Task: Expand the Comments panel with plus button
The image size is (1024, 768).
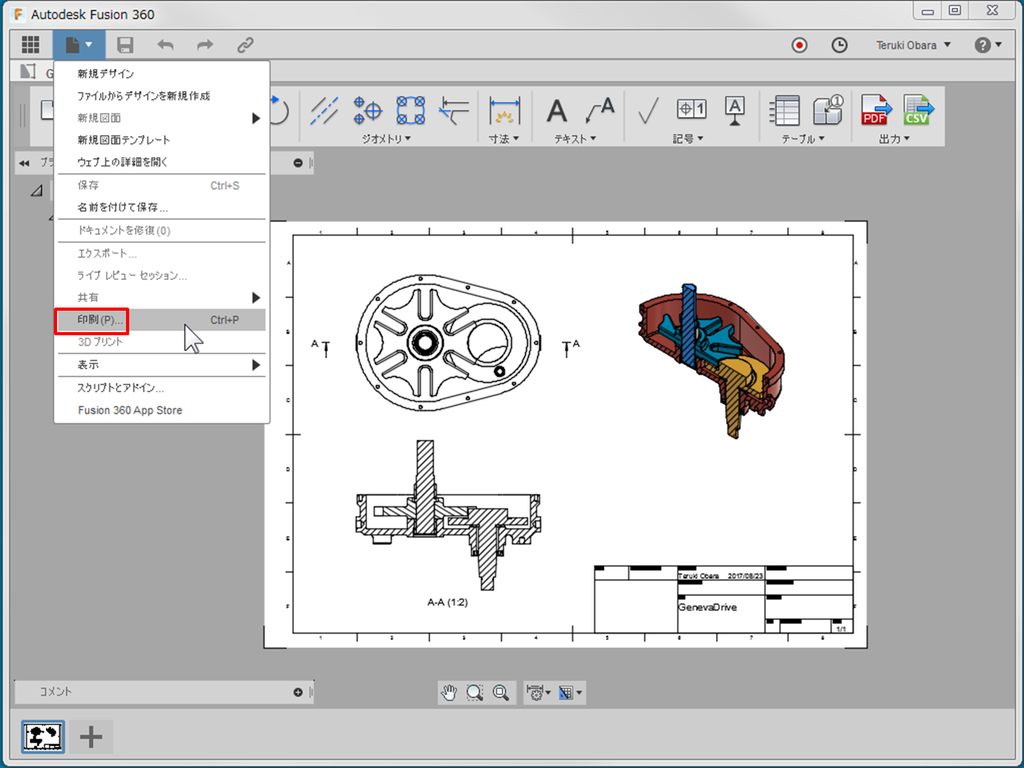Action: 298,692
